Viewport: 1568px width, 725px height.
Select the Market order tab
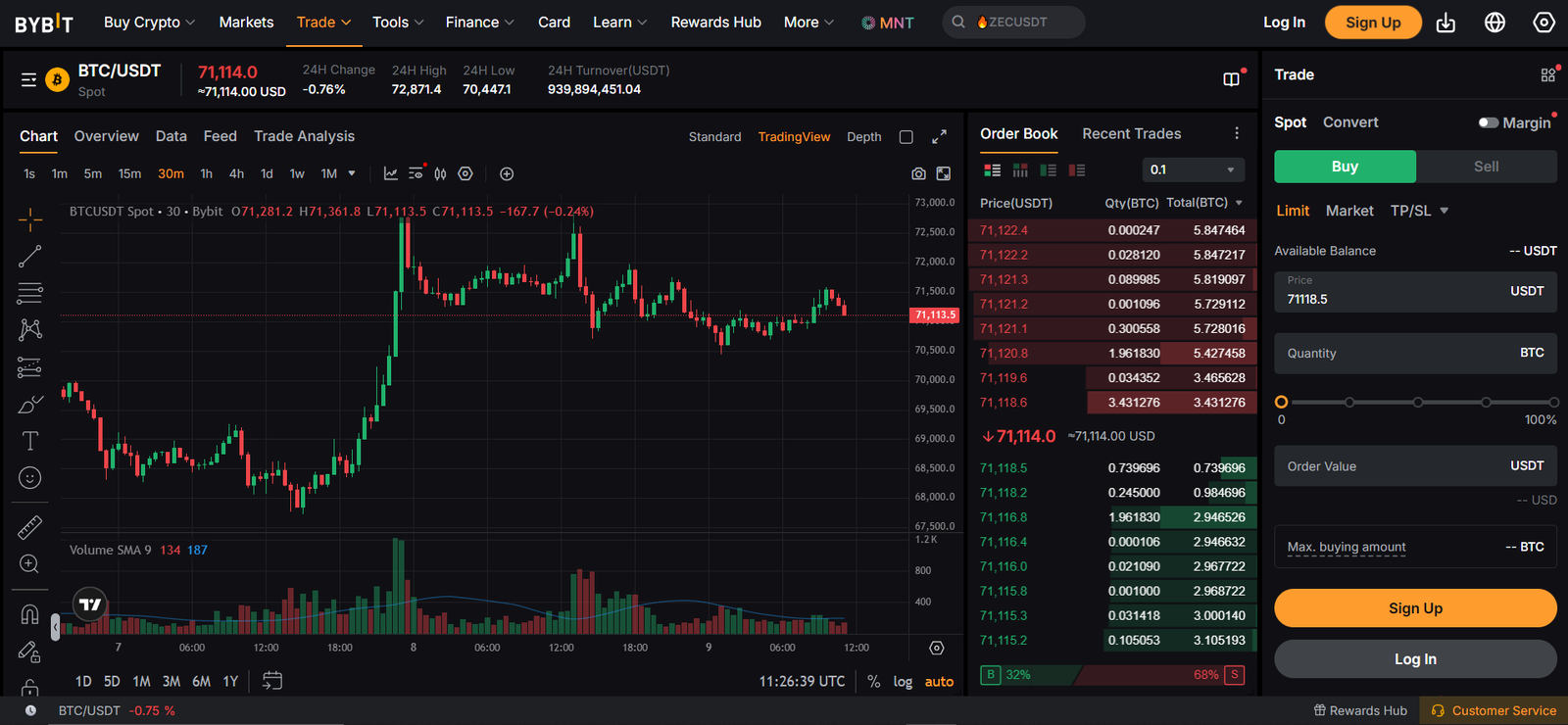click(x=1349, y=211)
